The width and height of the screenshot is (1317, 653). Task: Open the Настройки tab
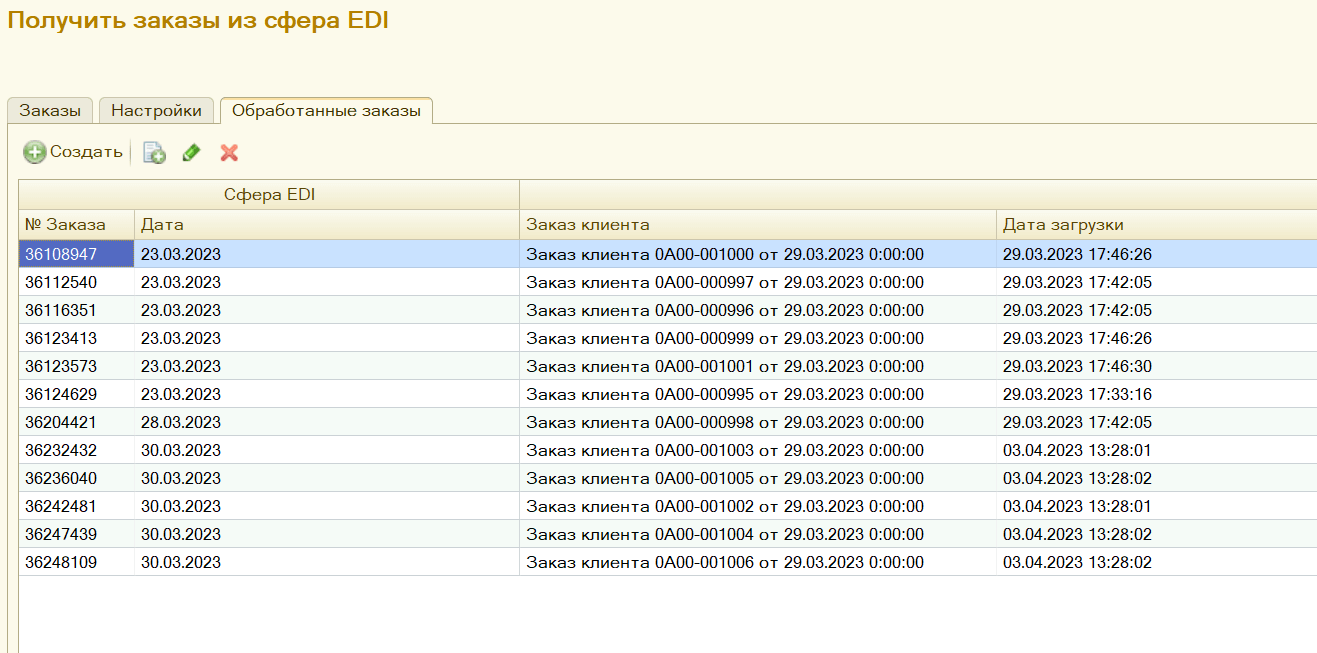click(x=156, y=111)
